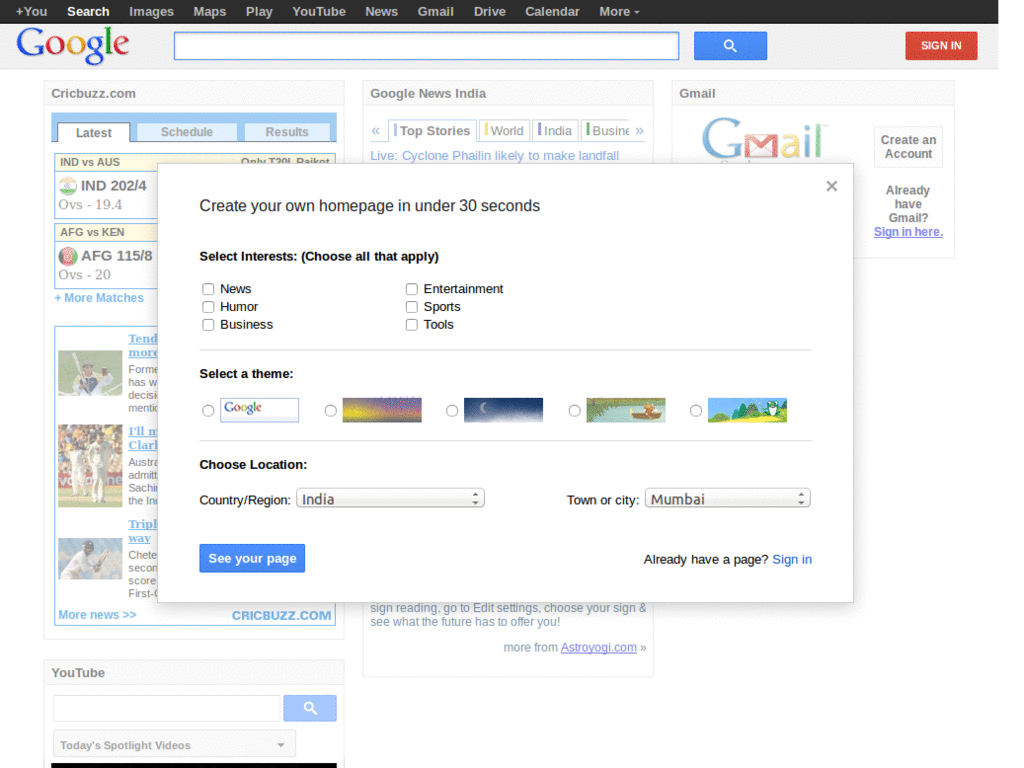Click the CRICBUZZ.COM footer link

pos(281,616)
